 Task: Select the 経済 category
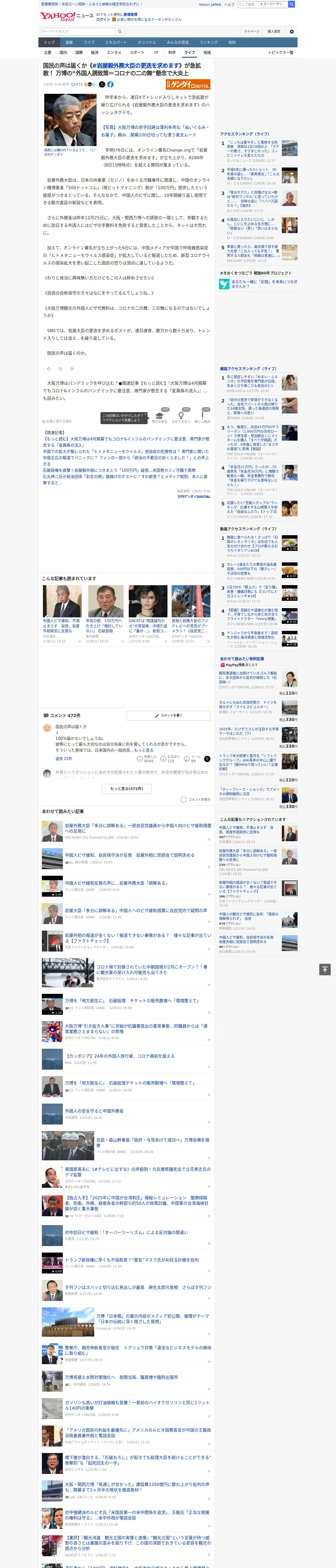[94, 52]
